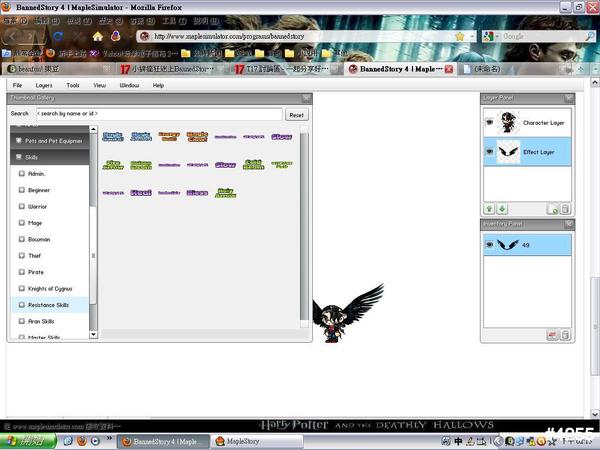Open MapleStory taskbar window
This screenshot has height=450, width=600.
click(x=256, y=441)
